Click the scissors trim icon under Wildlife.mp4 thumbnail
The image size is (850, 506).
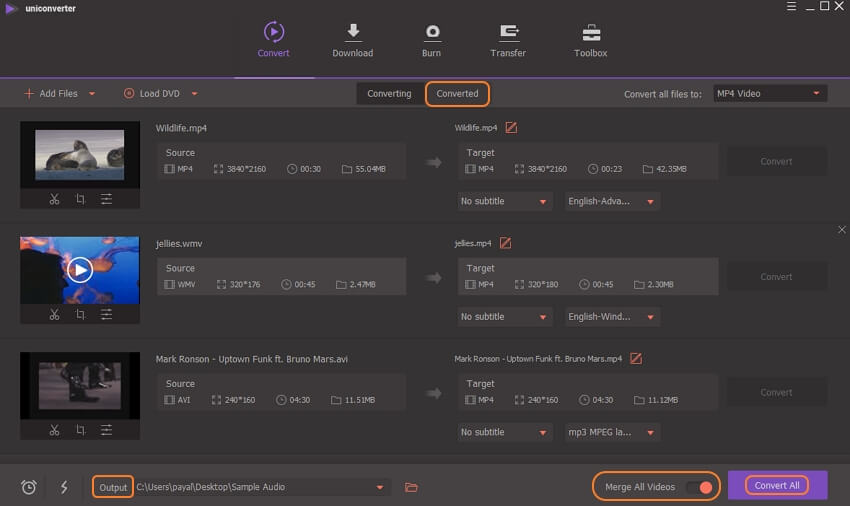pyautogui.click(x=54, y=199)
